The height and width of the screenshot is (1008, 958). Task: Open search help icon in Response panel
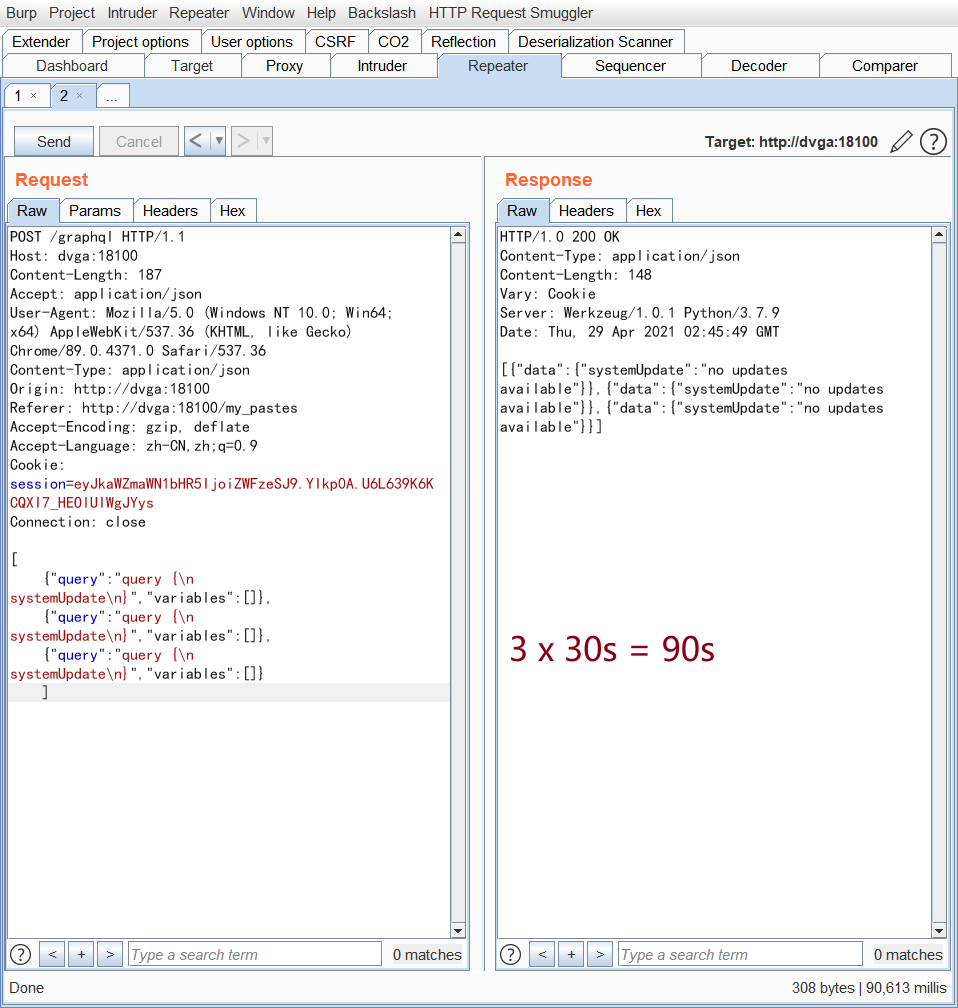point(511,955)
